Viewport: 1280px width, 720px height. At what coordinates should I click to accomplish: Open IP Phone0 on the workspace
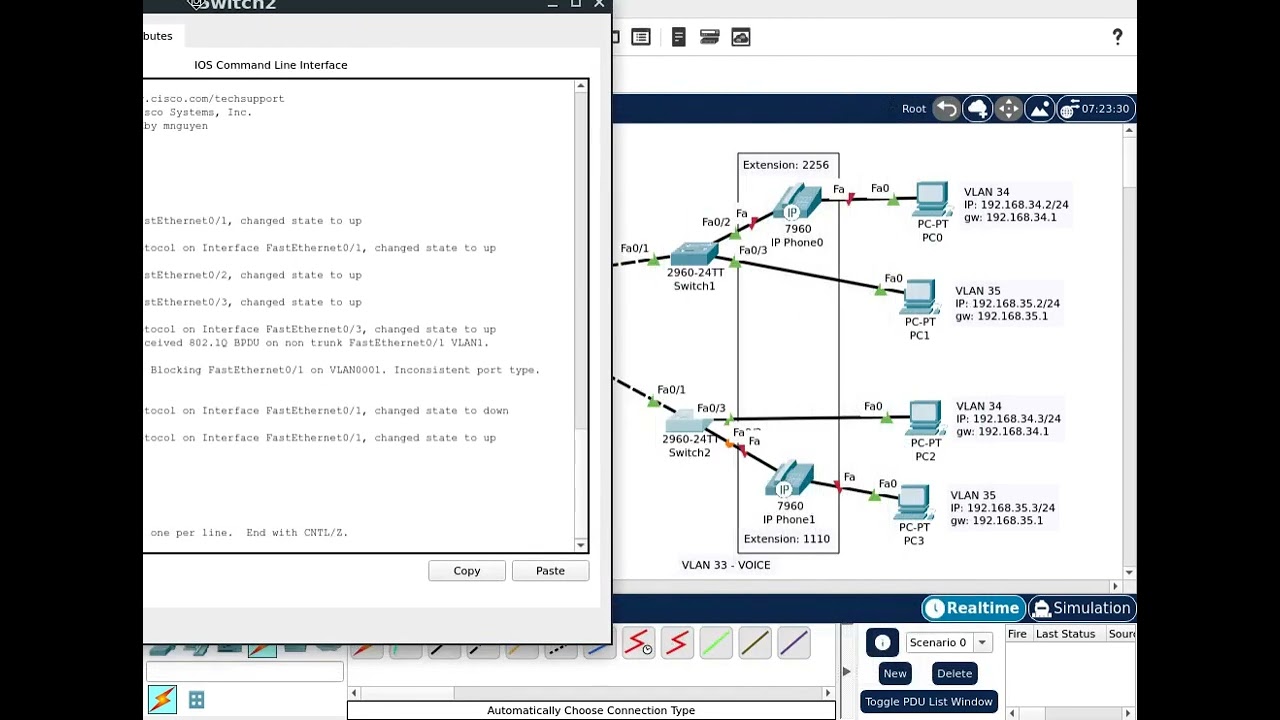[797, 203]
